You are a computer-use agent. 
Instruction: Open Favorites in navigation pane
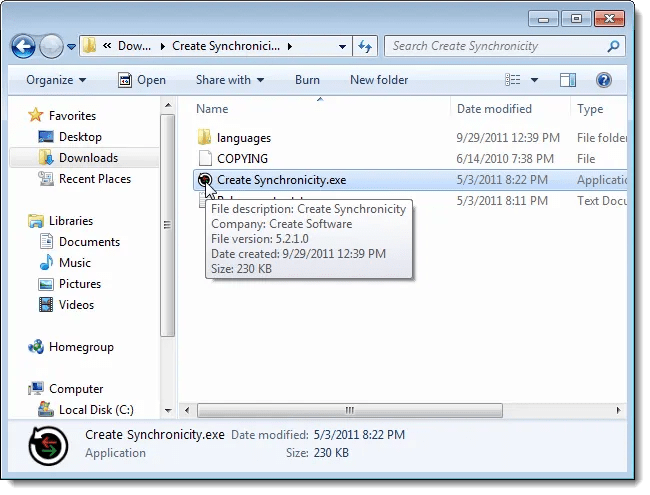(x=72, y=116)
